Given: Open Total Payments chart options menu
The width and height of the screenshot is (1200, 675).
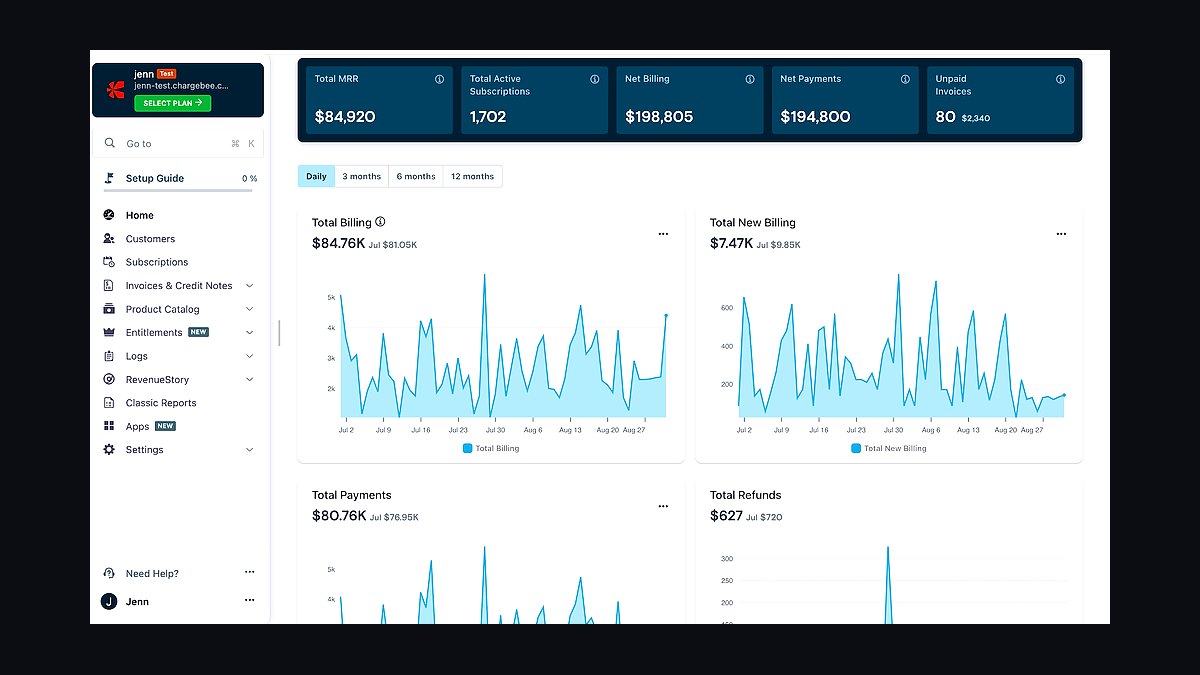Looking at the screenshot, I should pyautogui.click(x=663, y=506).
